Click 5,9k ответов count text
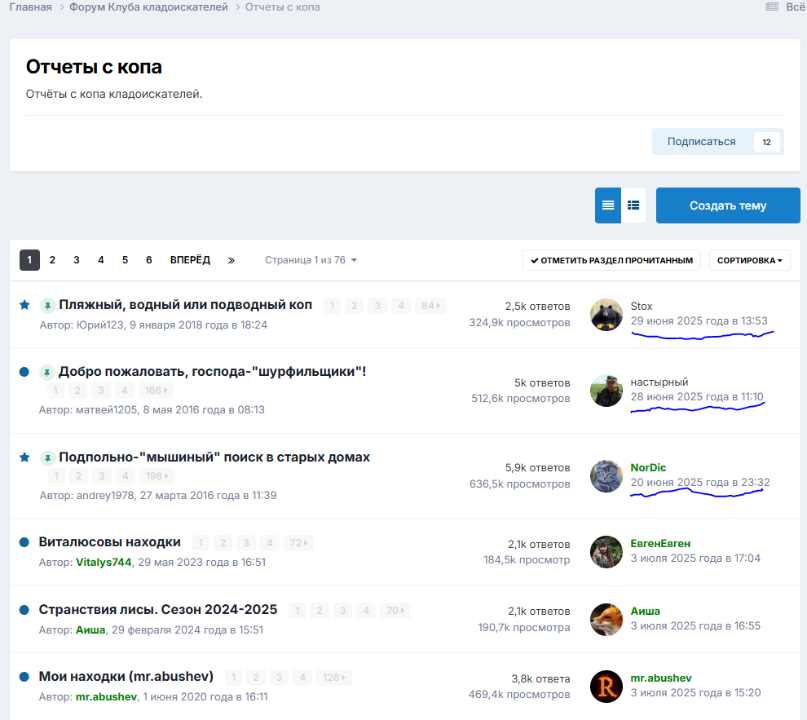Viewport: 807px width, 720px height. point(537,468)
